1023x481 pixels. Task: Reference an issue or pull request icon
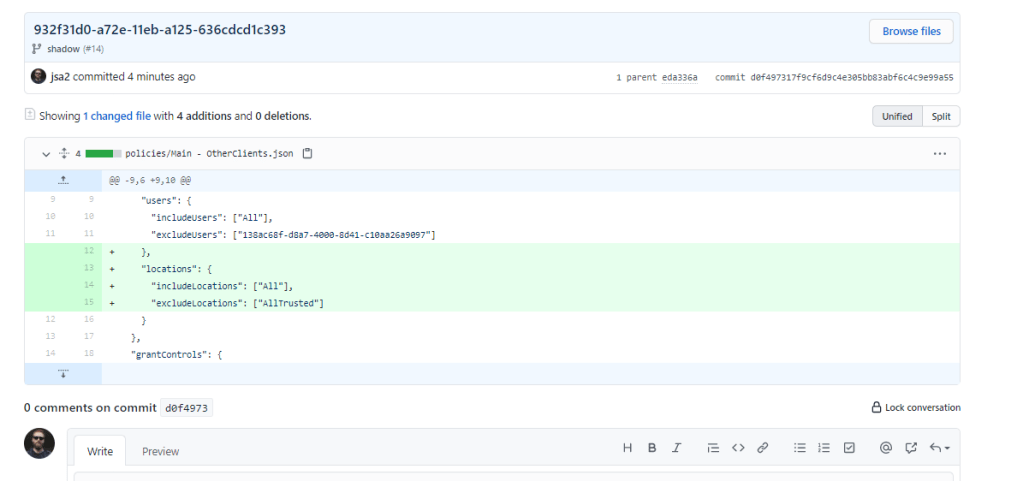click(911, 448)
